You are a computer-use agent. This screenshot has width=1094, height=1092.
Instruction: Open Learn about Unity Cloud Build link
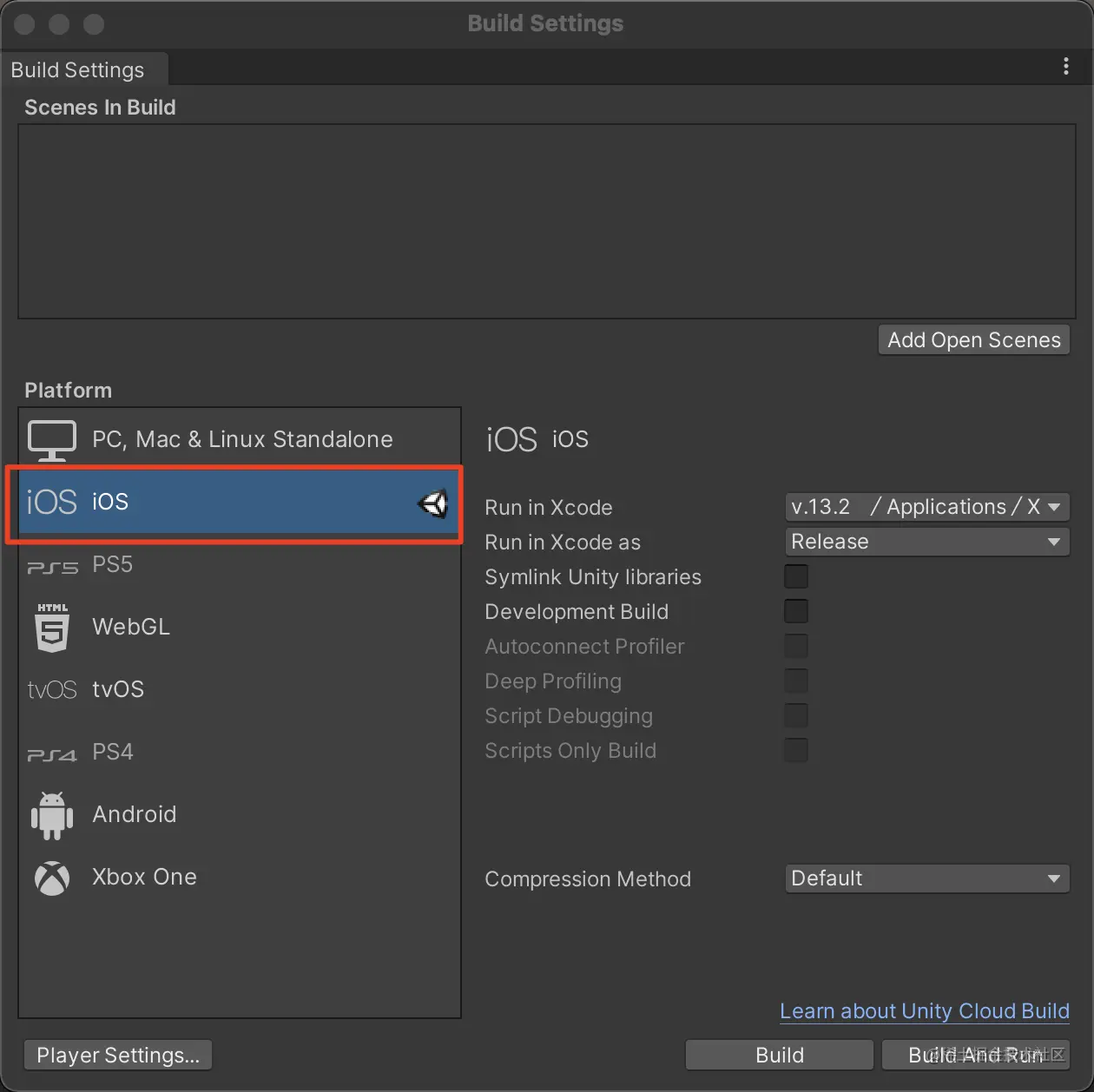[x=925, y=1011]
